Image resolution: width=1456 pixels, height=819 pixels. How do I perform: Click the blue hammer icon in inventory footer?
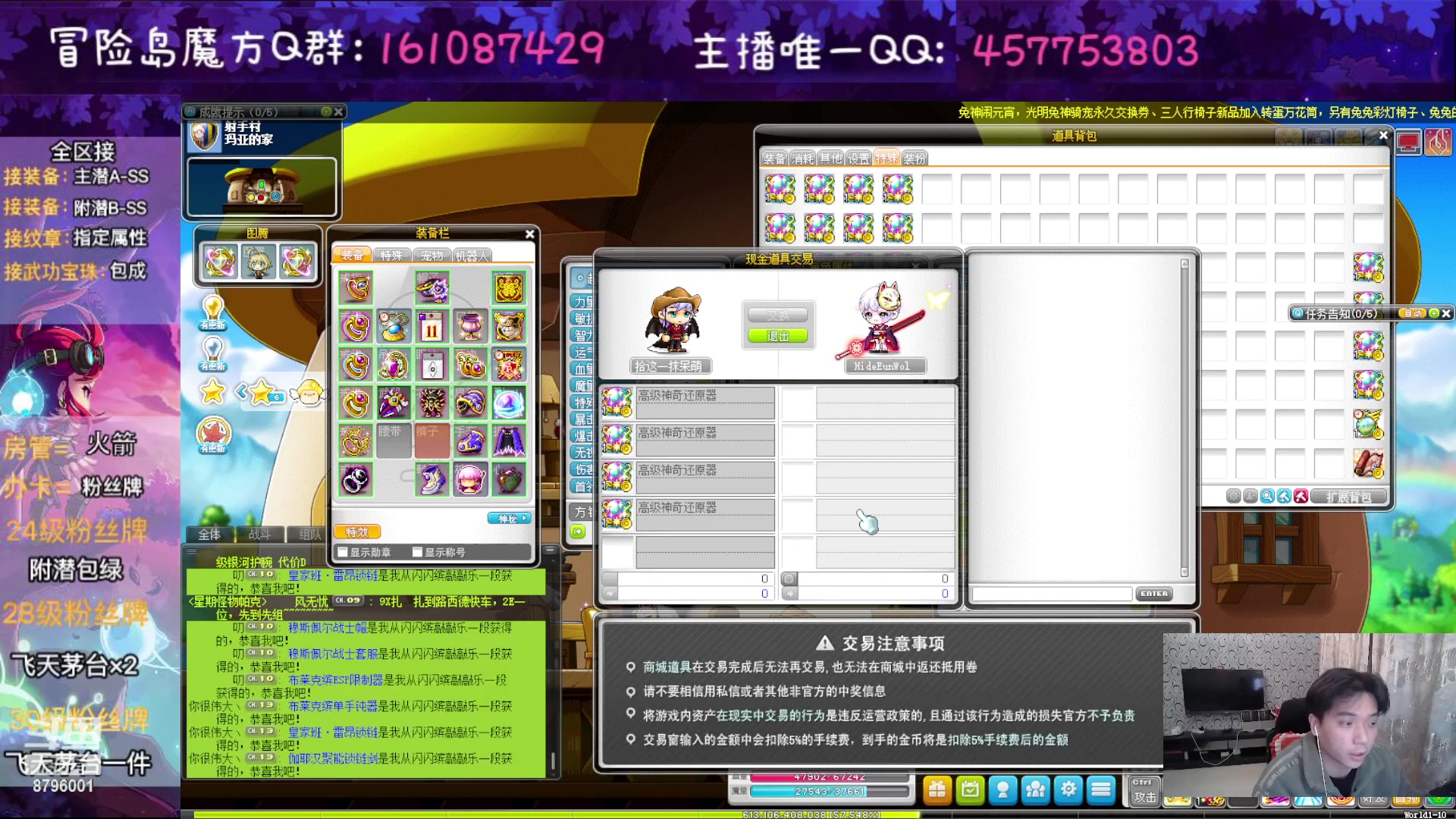click(x=1284, y=497)
